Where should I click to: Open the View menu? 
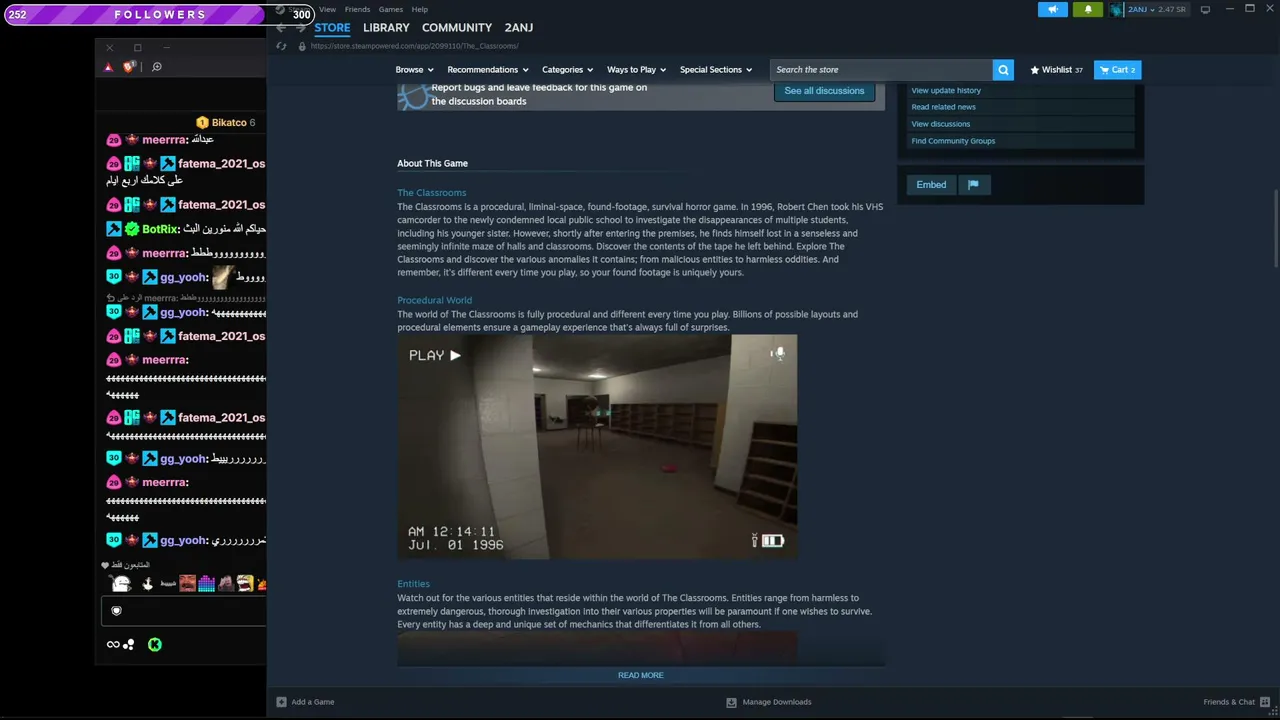pyautogui.click(x=327, y=10)
